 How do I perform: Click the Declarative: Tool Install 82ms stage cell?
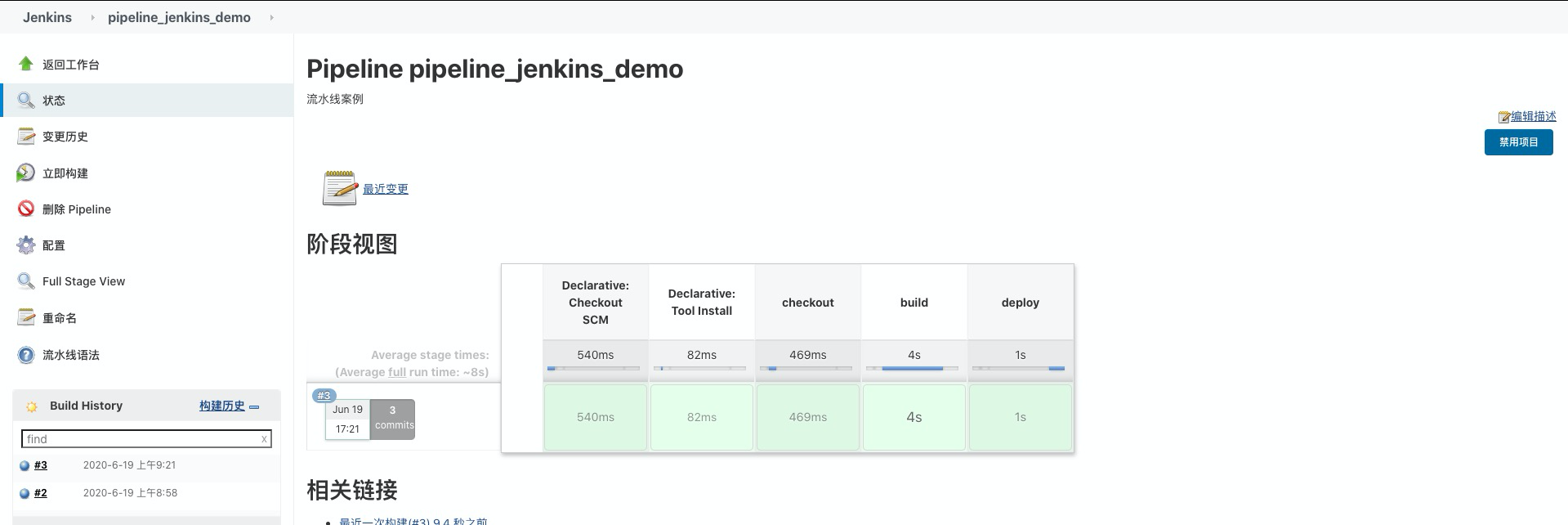702,417
